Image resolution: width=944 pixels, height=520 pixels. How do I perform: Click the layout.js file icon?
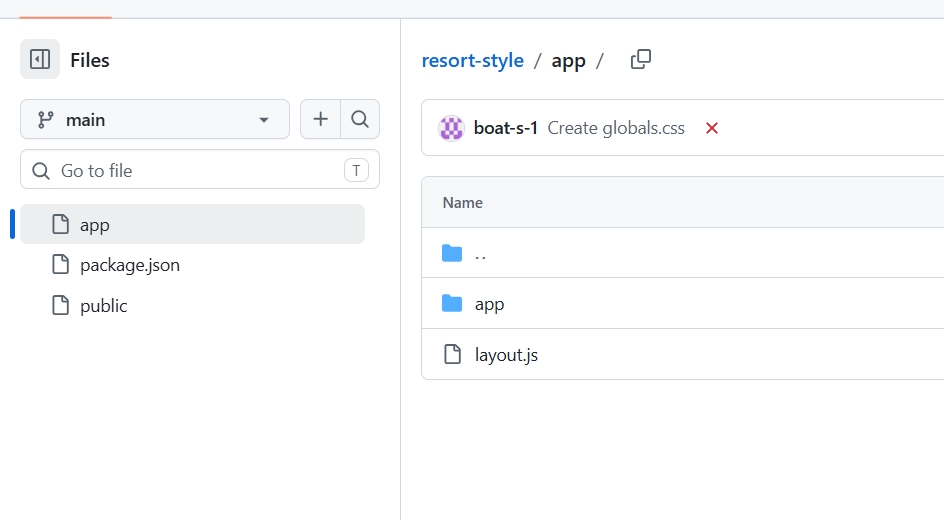[x=452, y=354]
